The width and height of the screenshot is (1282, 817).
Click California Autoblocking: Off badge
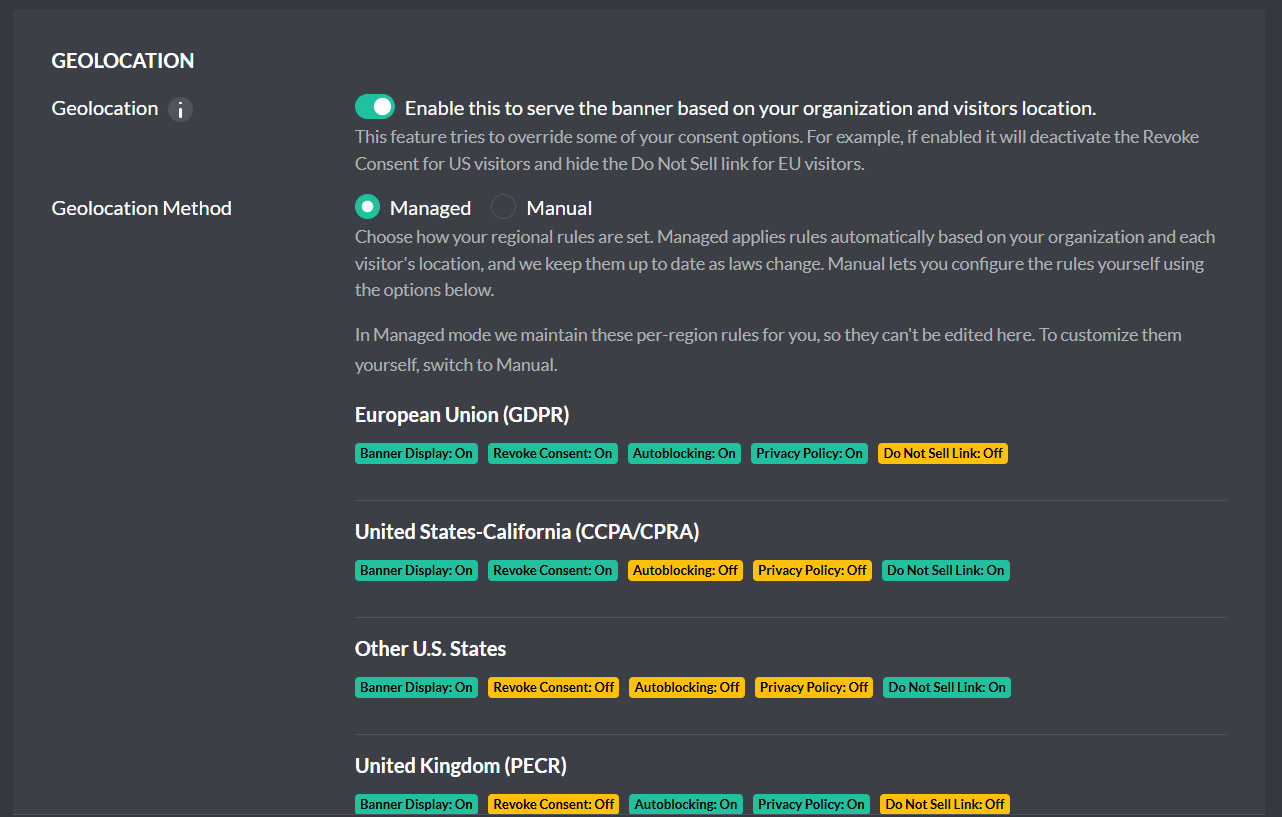685,570
